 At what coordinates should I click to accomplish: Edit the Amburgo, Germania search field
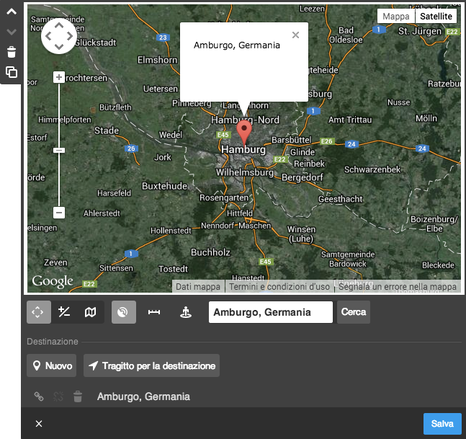[271, 312]
